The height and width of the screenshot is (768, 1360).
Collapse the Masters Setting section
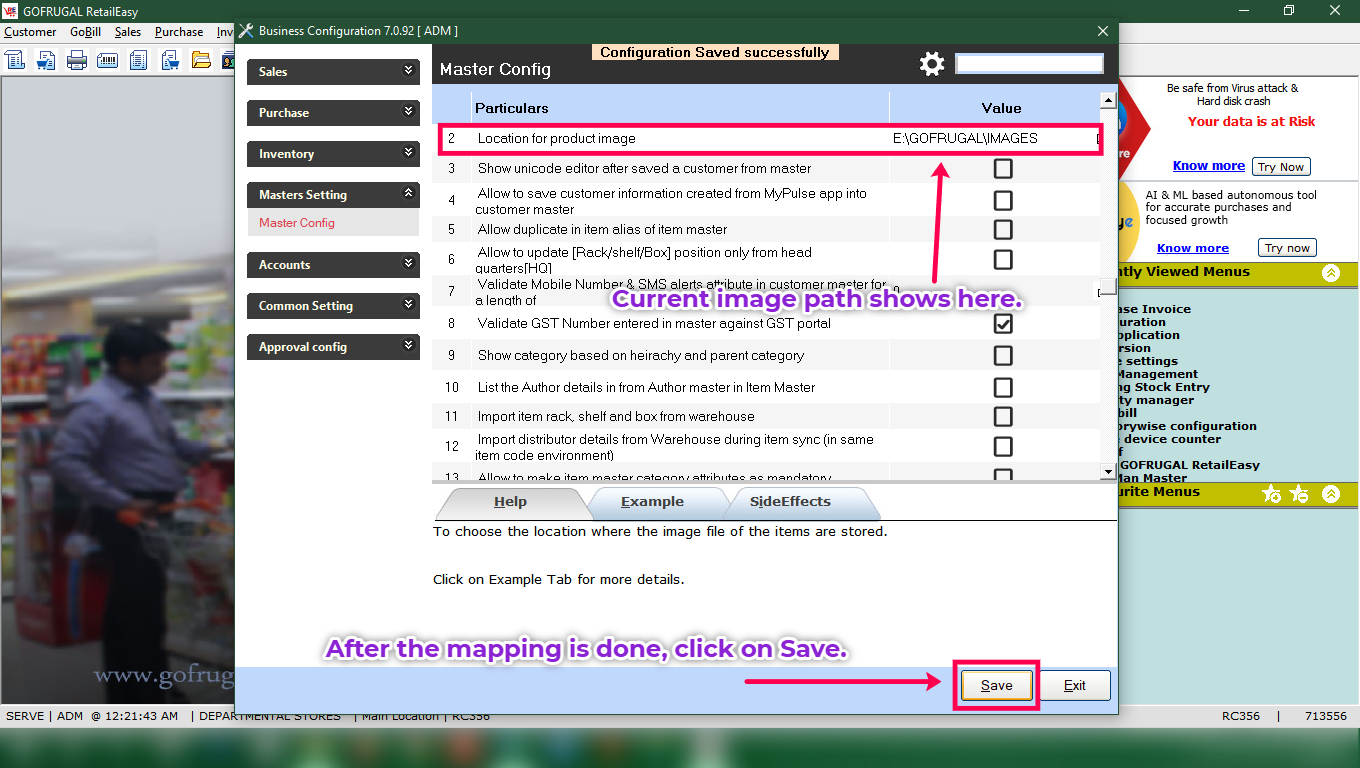click(333, 195)
